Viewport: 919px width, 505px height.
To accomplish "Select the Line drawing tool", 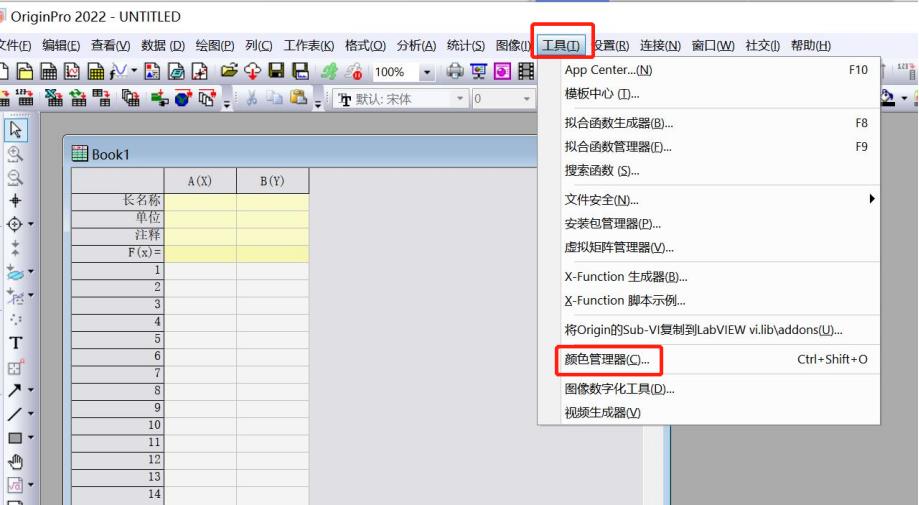I will [15, 414].
